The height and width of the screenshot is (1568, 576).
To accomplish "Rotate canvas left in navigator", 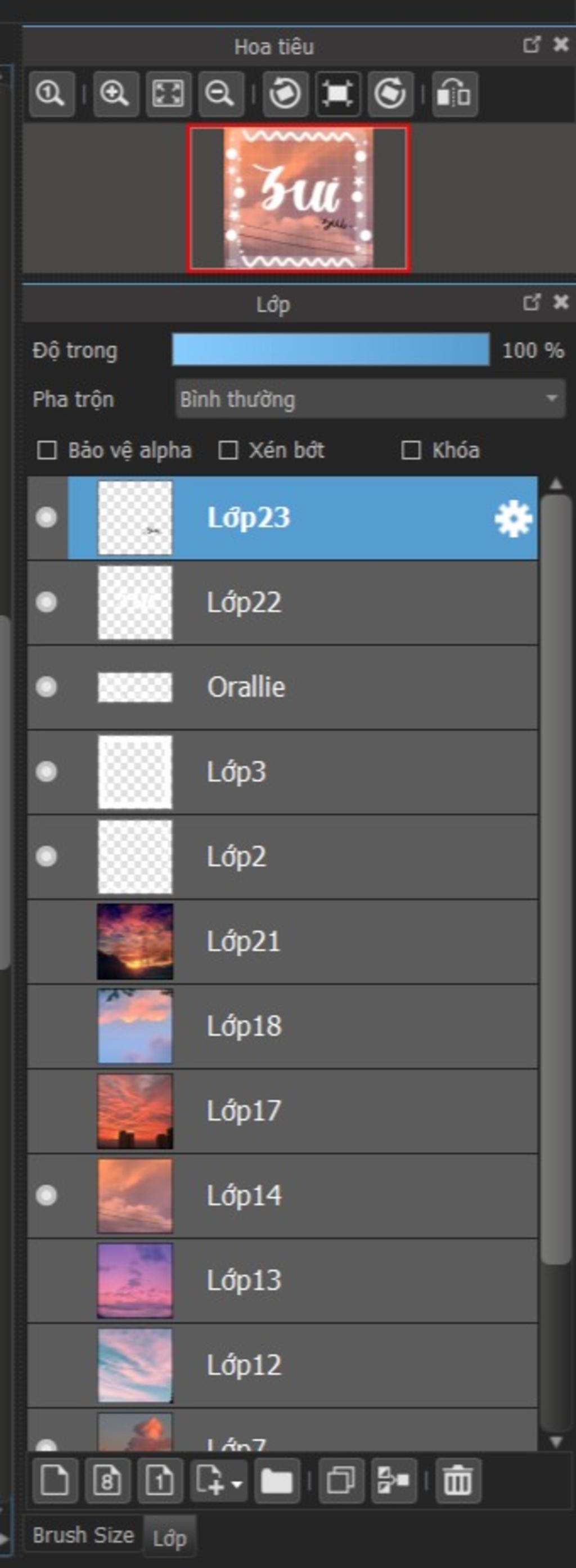I will [x=285, y=94].
